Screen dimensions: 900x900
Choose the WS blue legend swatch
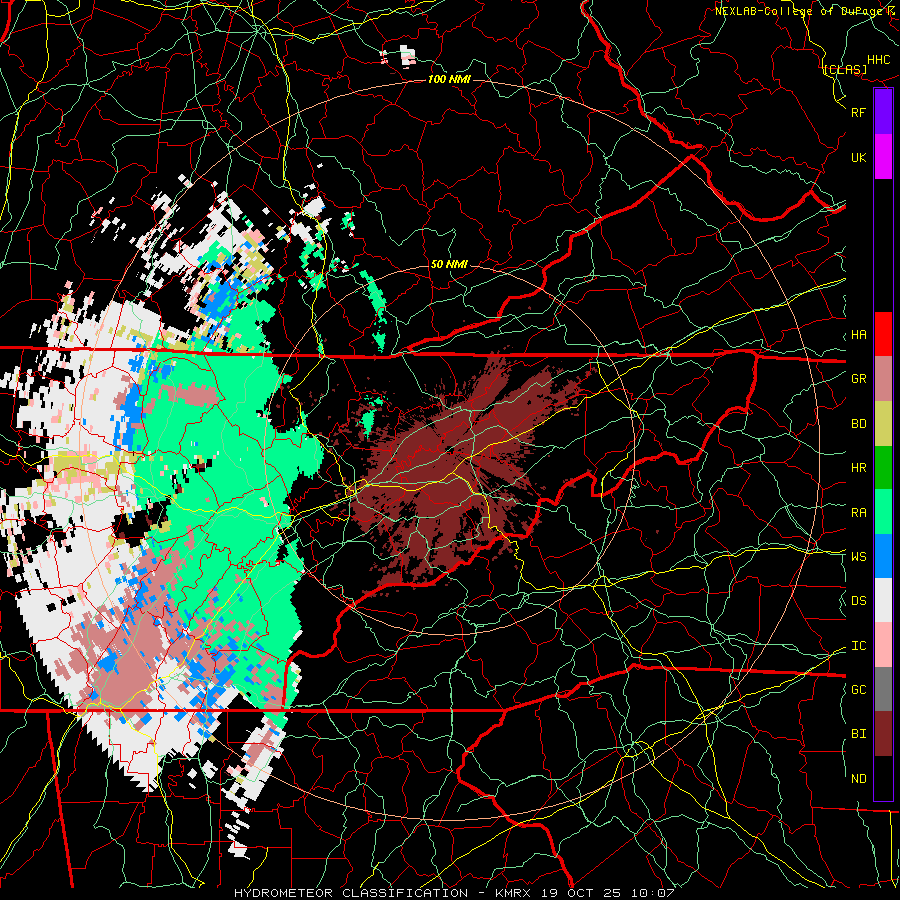point(883,556)
